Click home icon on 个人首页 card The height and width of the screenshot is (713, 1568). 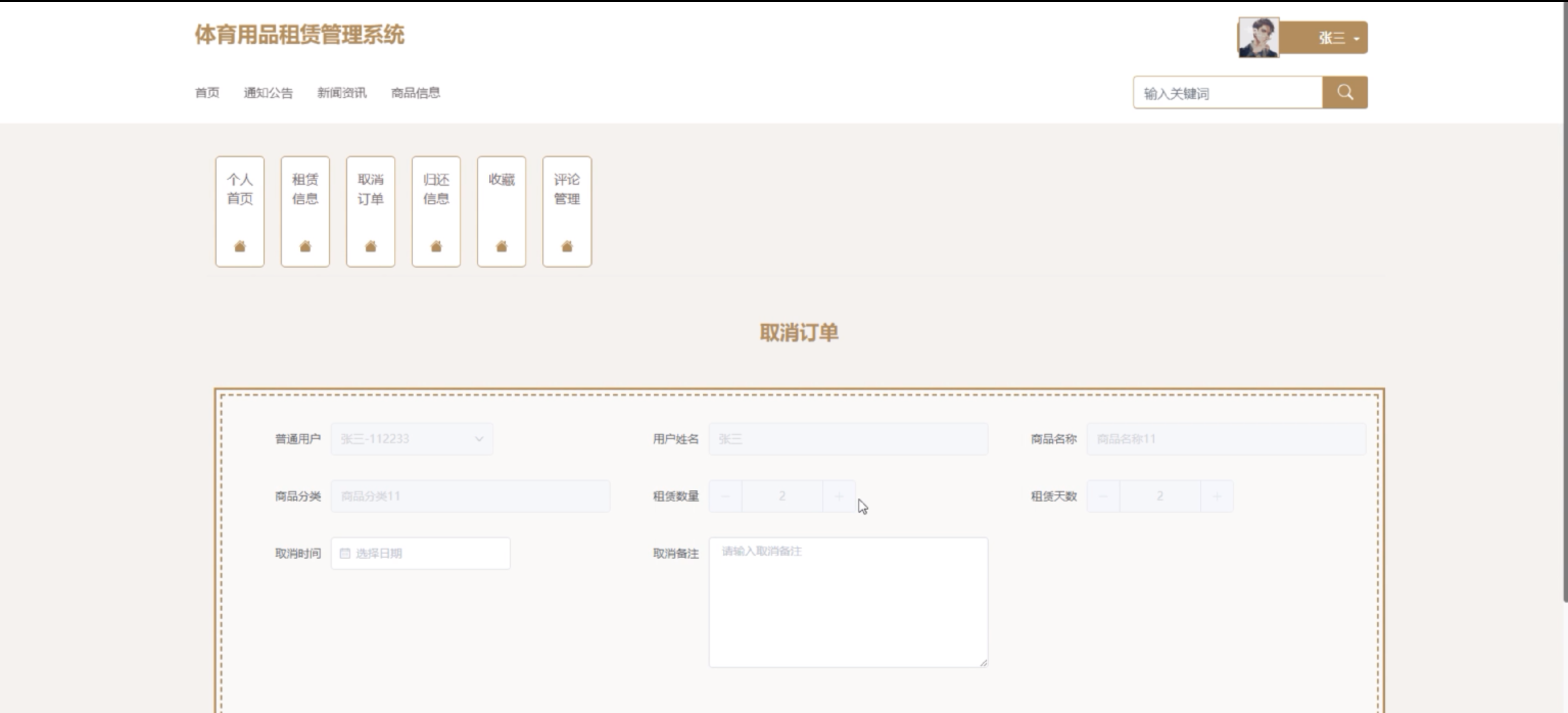(240, 246)
